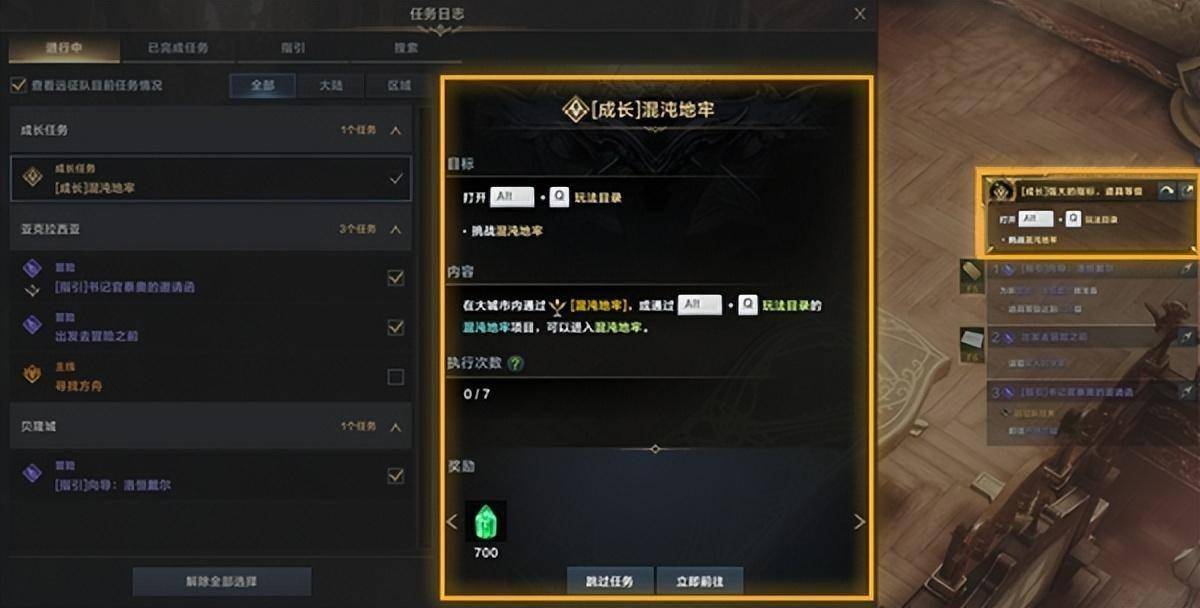Open the 搜索 tab
This screenshot has width=1200, height=608.
coord(405,47)
